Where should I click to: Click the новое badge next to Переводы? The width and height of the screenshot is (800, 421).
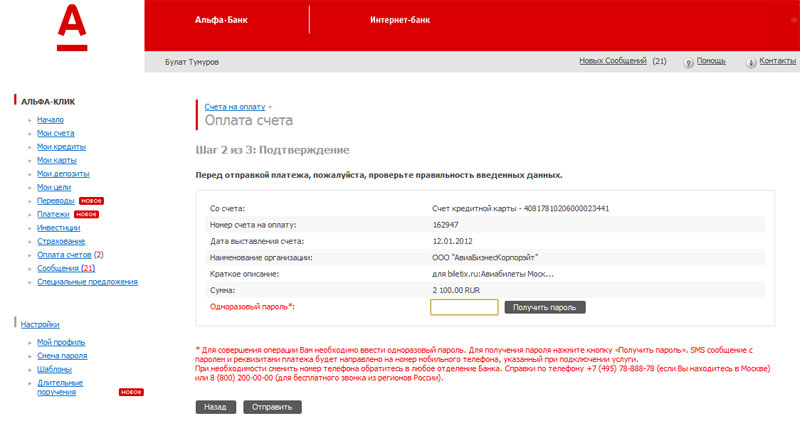[91, 201]
